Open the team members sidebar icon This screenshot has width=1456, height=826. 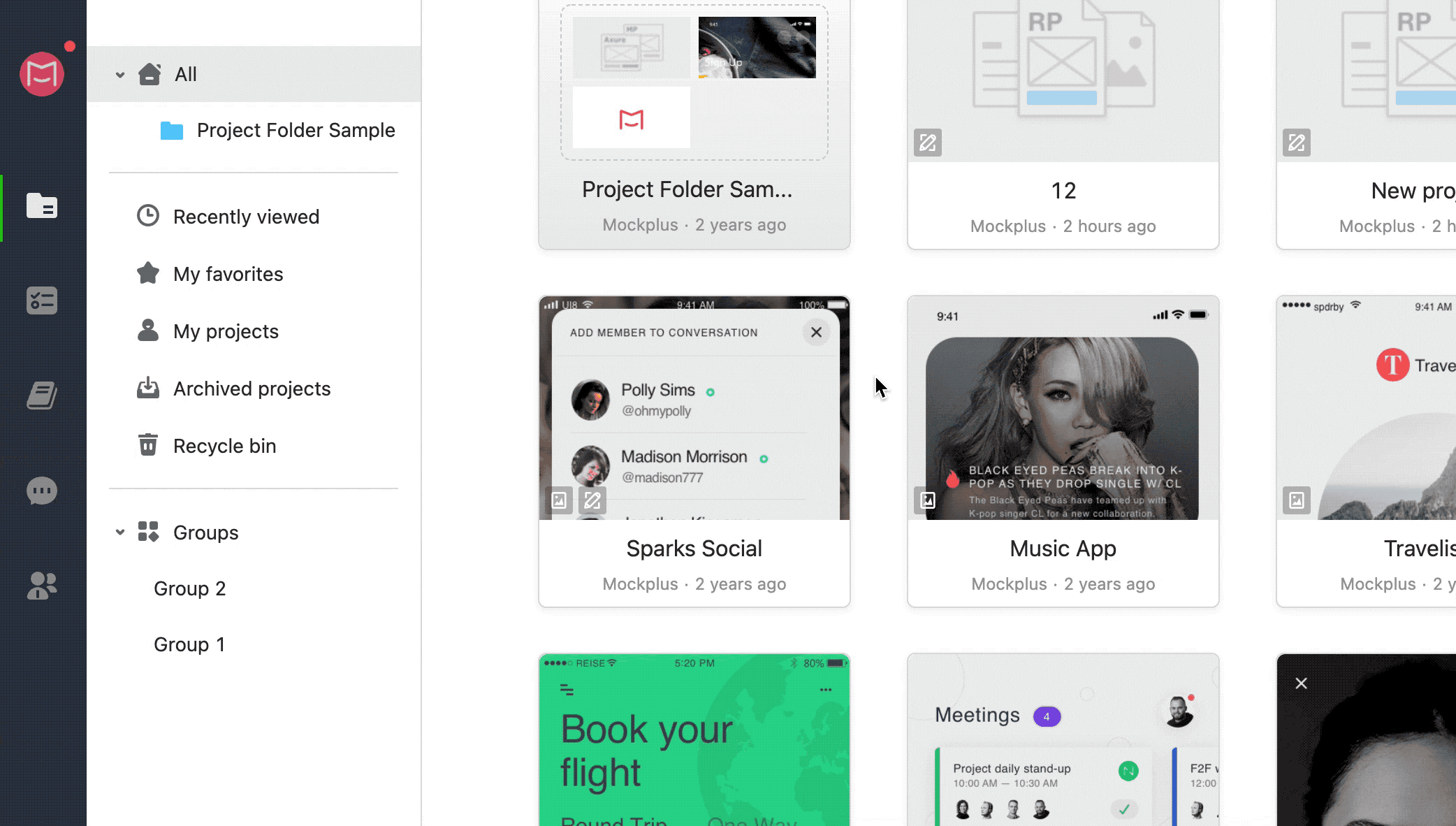pos(42,586)
